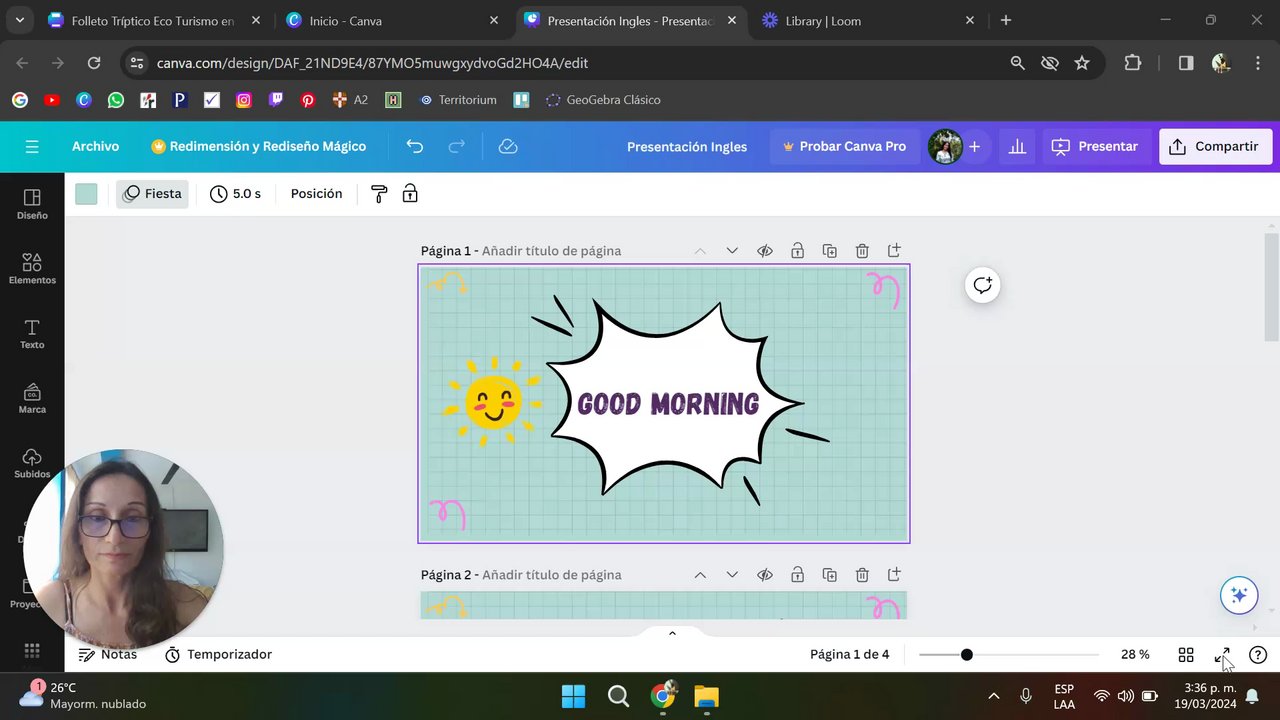Expand the Chrome tab search dropdown
1280x720 pixels.
pos(19,21)
